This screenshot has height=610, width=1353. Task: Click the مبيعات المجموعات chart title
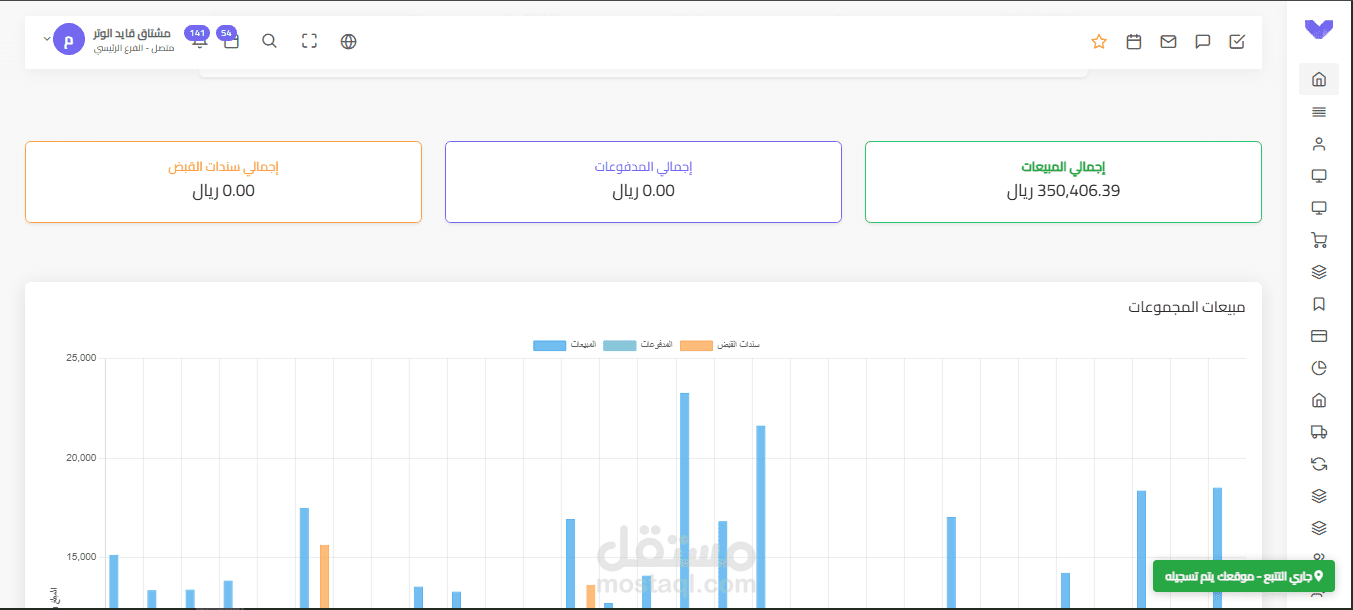[1187, 307]
